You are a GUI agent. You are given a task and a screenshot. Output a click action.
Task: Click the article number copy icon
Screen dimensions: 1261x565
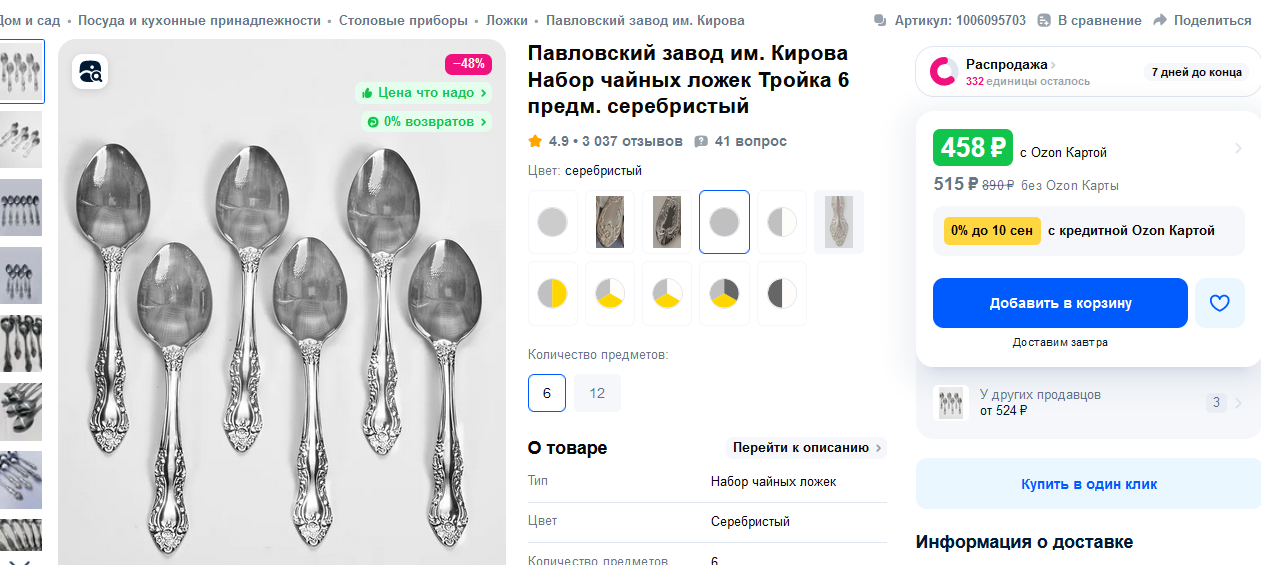[880, 20]
